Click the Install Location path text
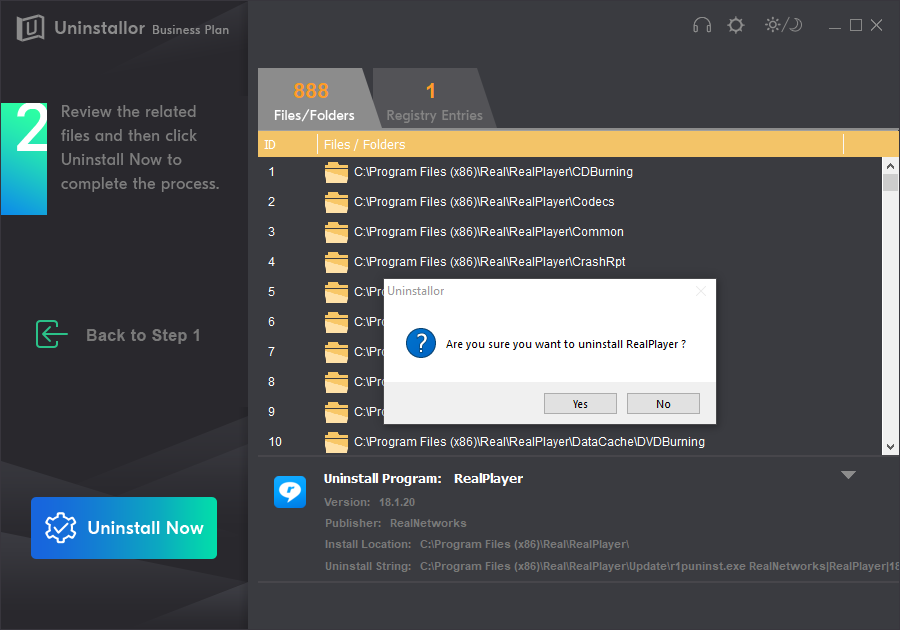The image size is (900, 630). (525, 544)
